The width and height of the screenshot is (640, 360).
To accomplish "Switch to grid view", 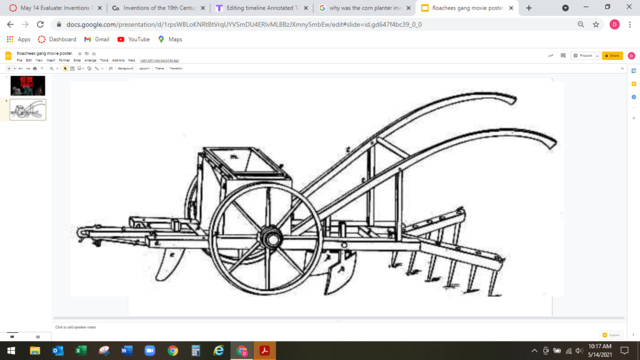I will coord(38,337).
